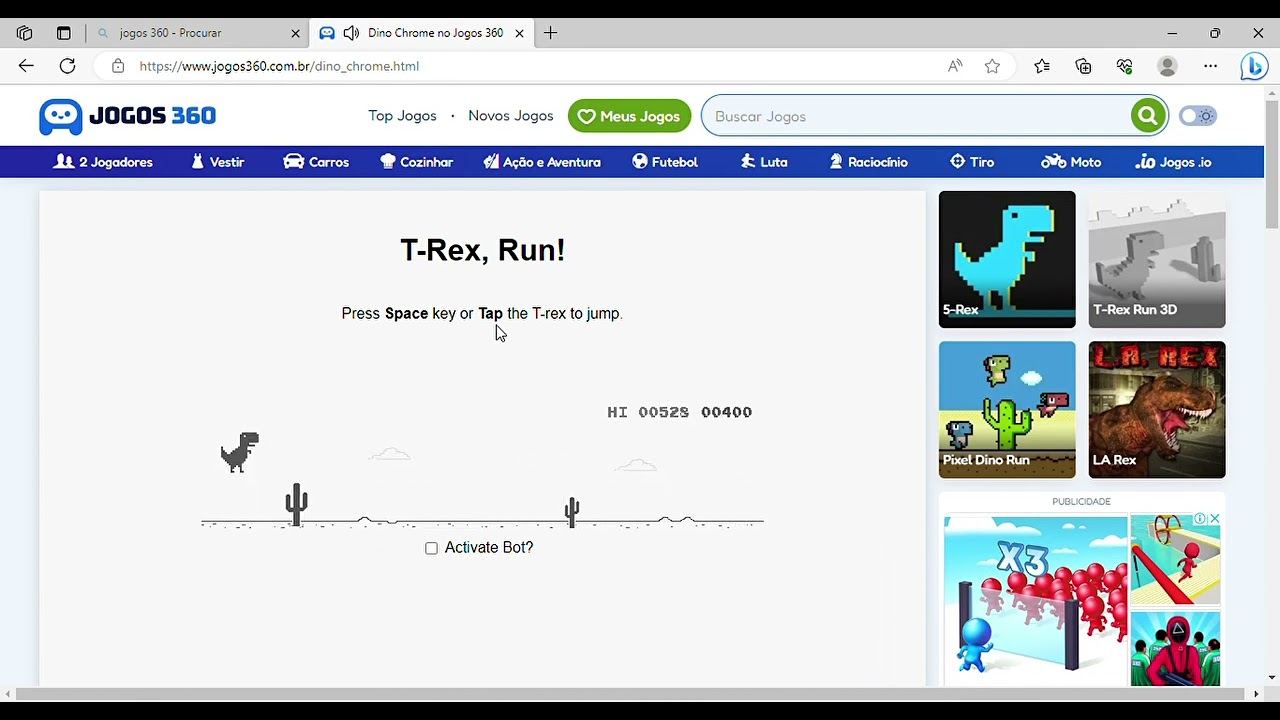Open a new browser tab
The height and width of the screenshot is (720, 1280).
click(x=550, y=33)
